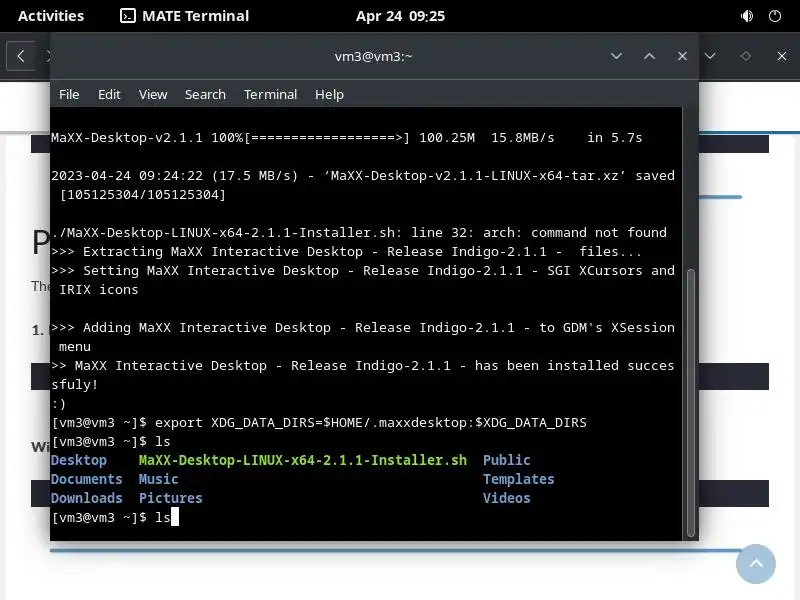This screenshot has width=800, height=600.
Task: Click the export XDG_DATA_DIRS command line
Action: [x=319, y=422]
